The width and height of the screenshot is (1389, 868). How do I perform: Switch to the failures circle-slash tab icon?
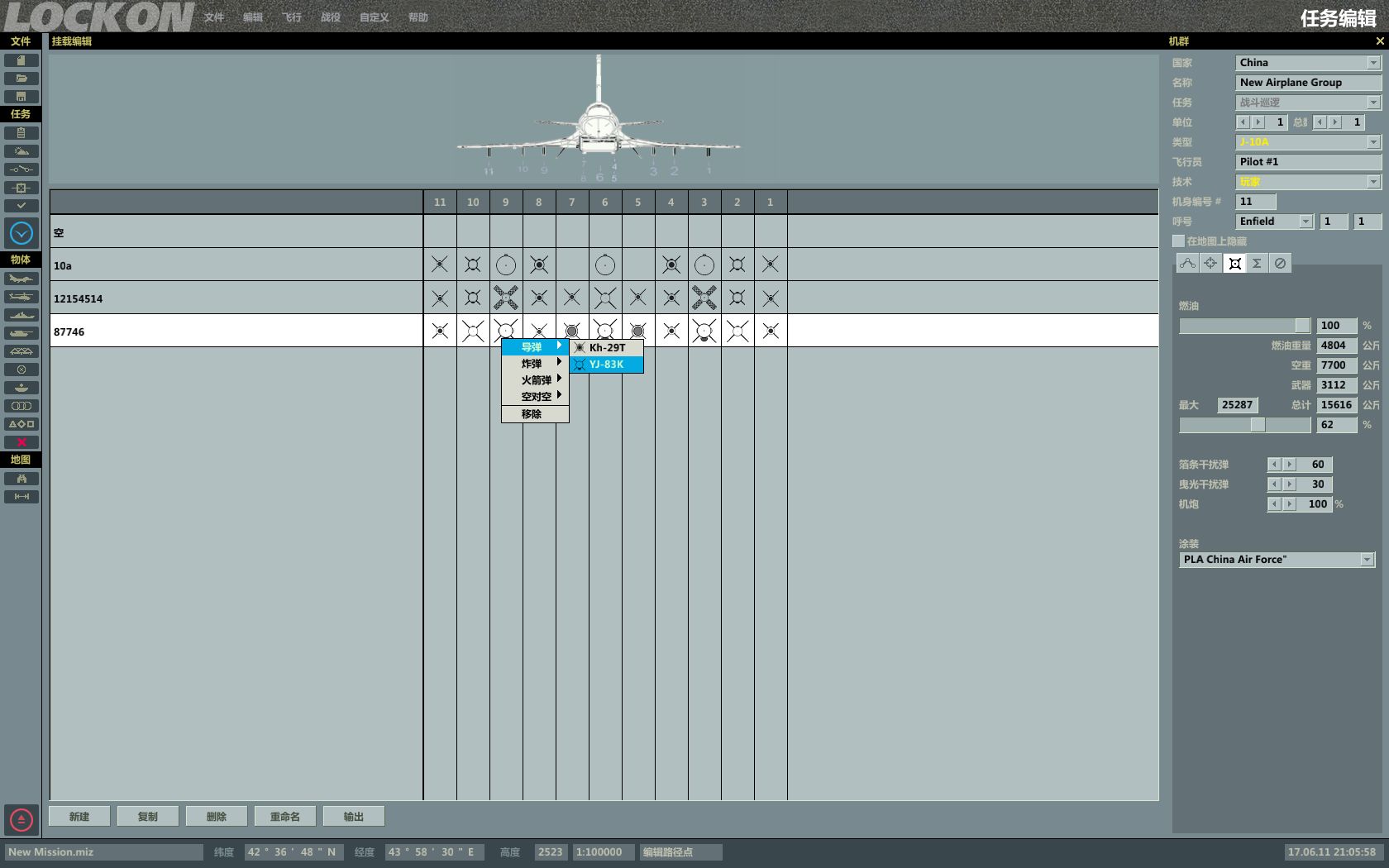point(1280,264)
